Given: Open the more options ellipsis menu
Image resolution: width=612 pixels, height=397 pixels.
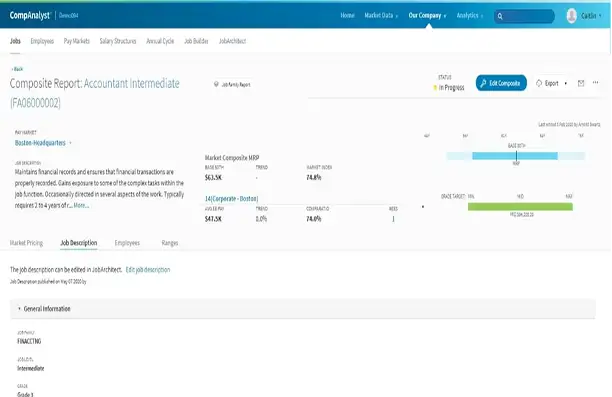Looking at the screenshot, I should (x=595, y=83).
